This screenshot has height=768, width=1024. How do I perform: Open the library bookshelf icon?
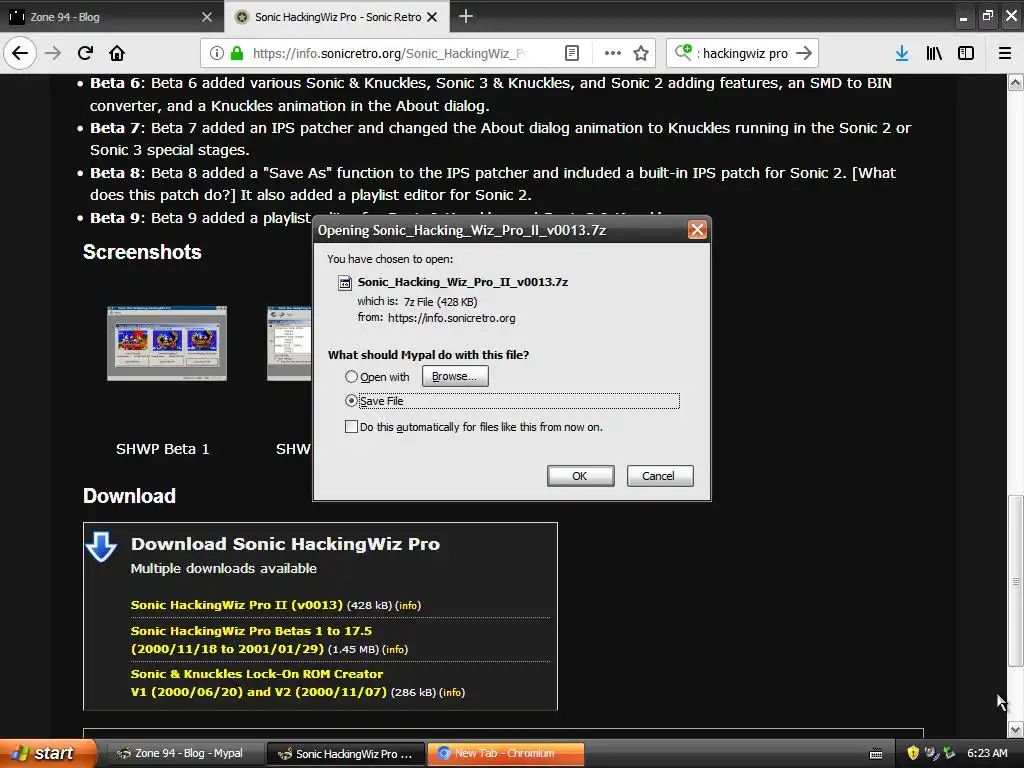pos(934,53)
